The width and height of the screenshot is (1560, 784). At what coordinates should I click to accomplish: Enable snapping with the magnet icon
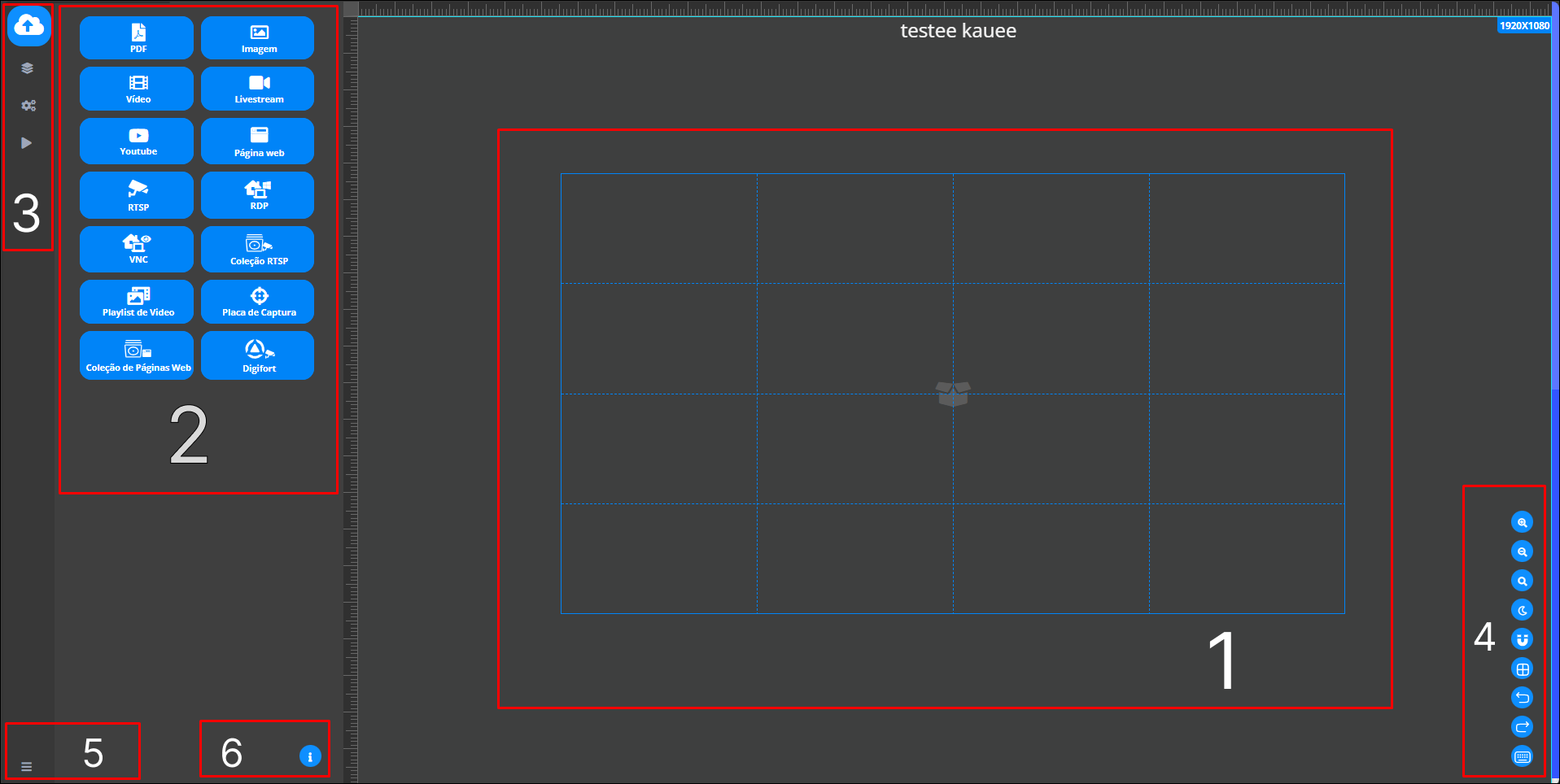tap(1522, 638)
